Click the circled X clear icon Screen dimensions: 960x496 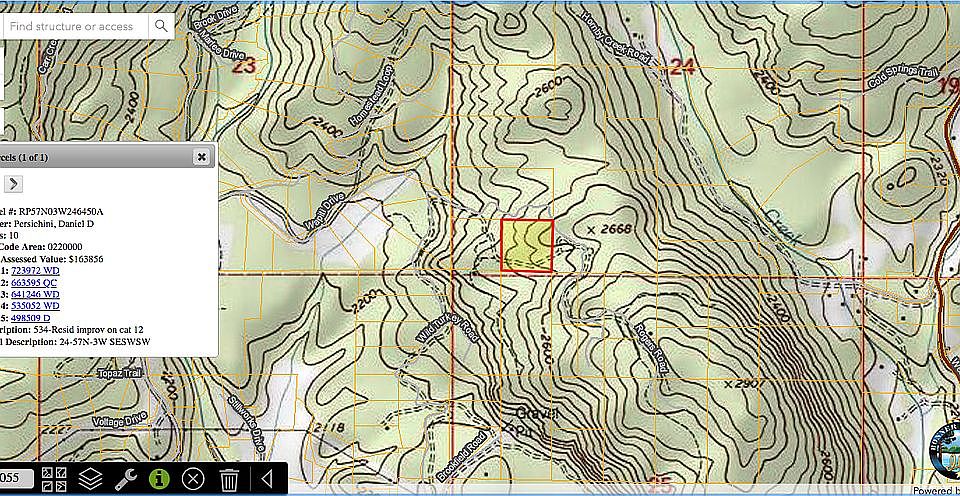[194, 479]
